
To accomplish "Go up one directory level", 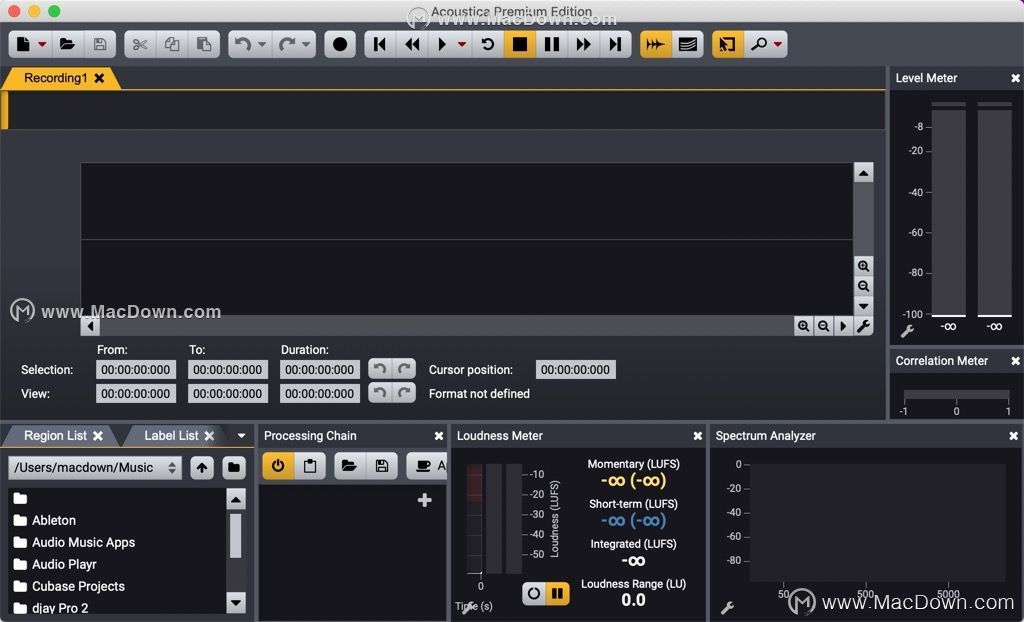I will pos(202,468).
